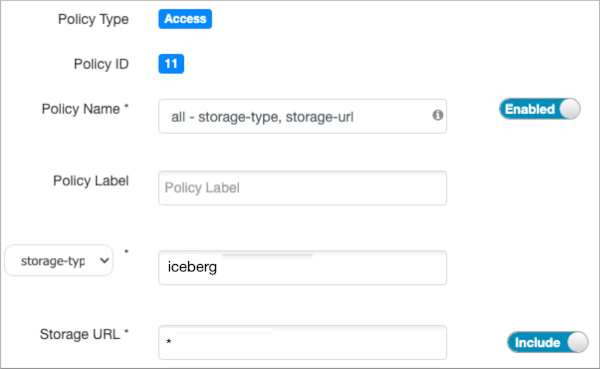Select the iceberg value text
Screen dimensions: 600x369
coord(192,267)
